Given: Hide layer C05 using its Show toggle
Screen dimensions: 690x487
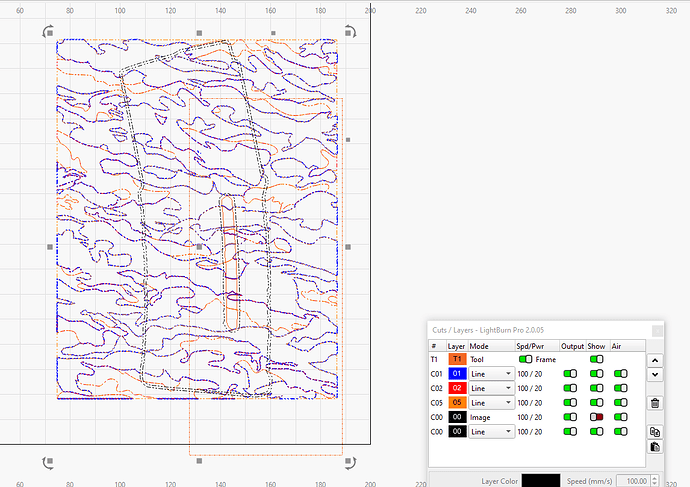Looking at the screenshot, I should point(597,403).
